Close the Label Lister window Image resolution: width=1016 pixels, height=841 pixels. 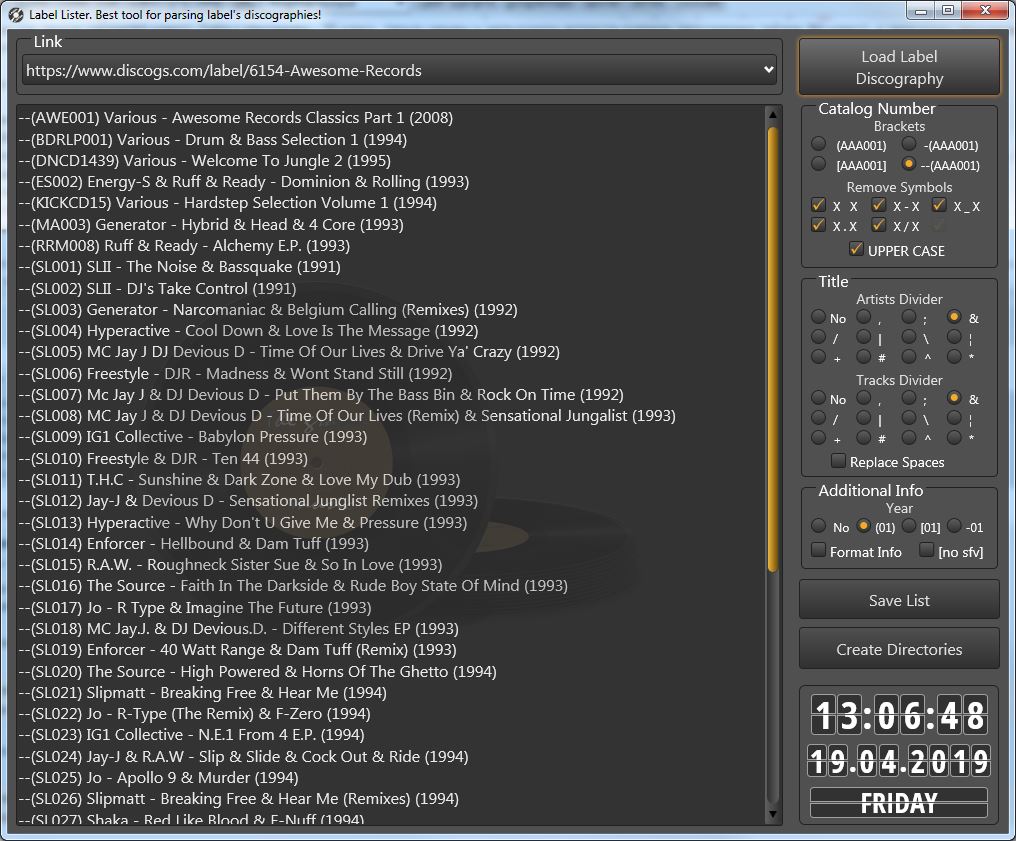pyautogui.click(x=985, y=11)
